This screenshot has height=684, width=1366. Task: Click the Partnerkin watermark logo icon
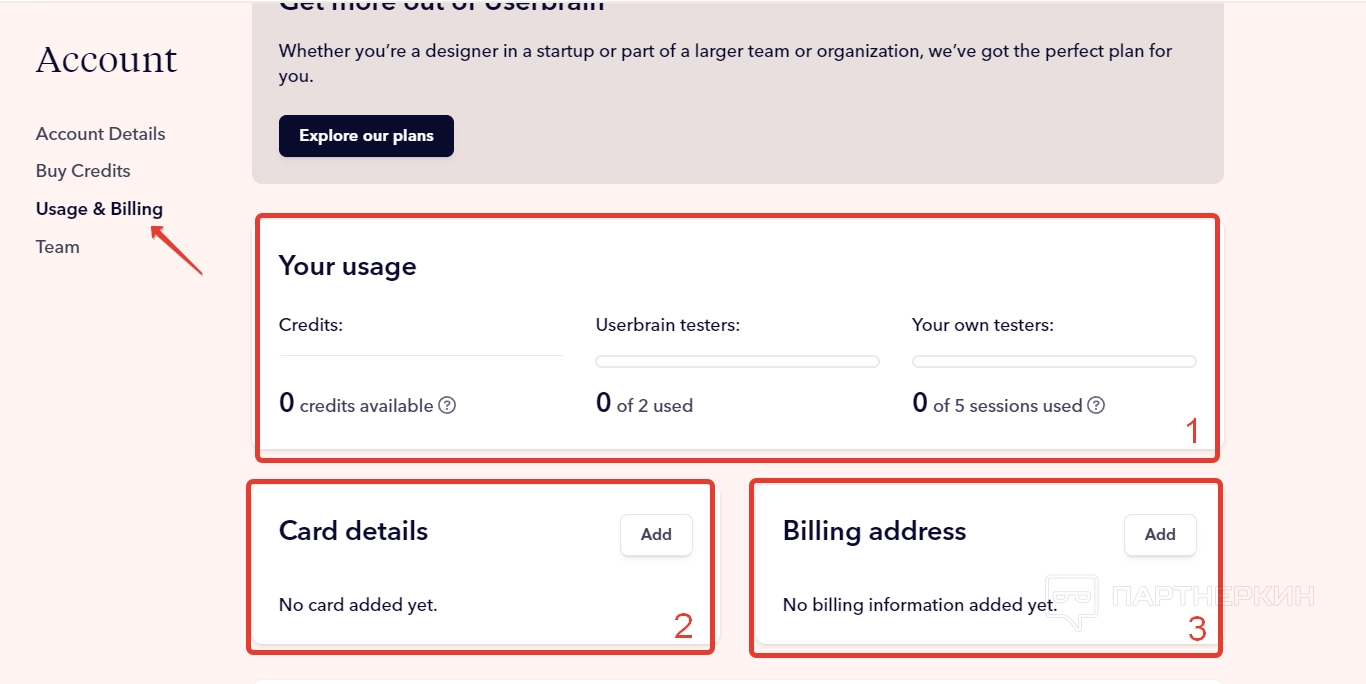[1071, 601]
